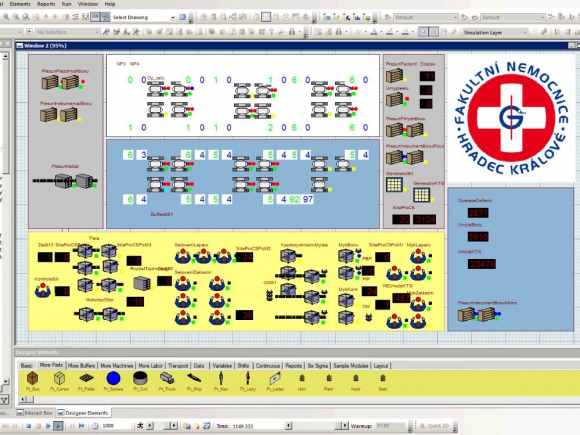
Task: Click the KontrolaSit labor figure
Action: click(x=43, y=290)
